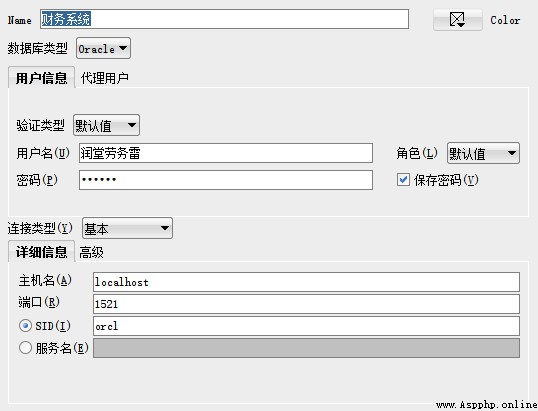Screen dimensions: 538x411
Task: Select the SID radio button
Action: click(25, 326)
